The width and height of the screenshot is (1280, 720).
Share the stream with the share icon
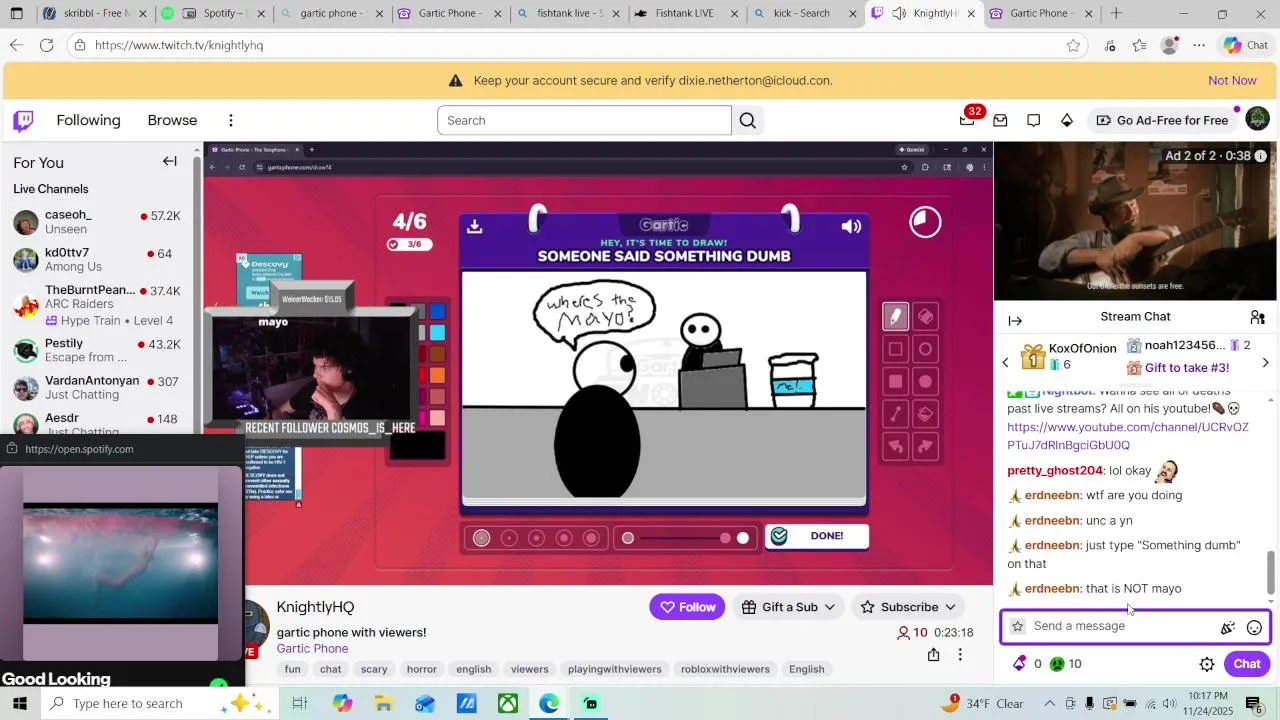pyautogui.click(x=933, y=655)
